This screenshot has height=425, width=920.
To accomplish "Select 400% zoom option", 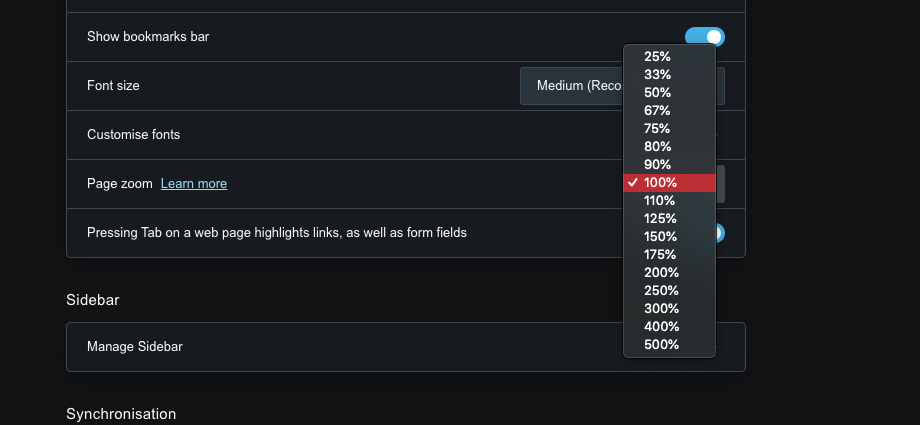I will coord(661,327).
